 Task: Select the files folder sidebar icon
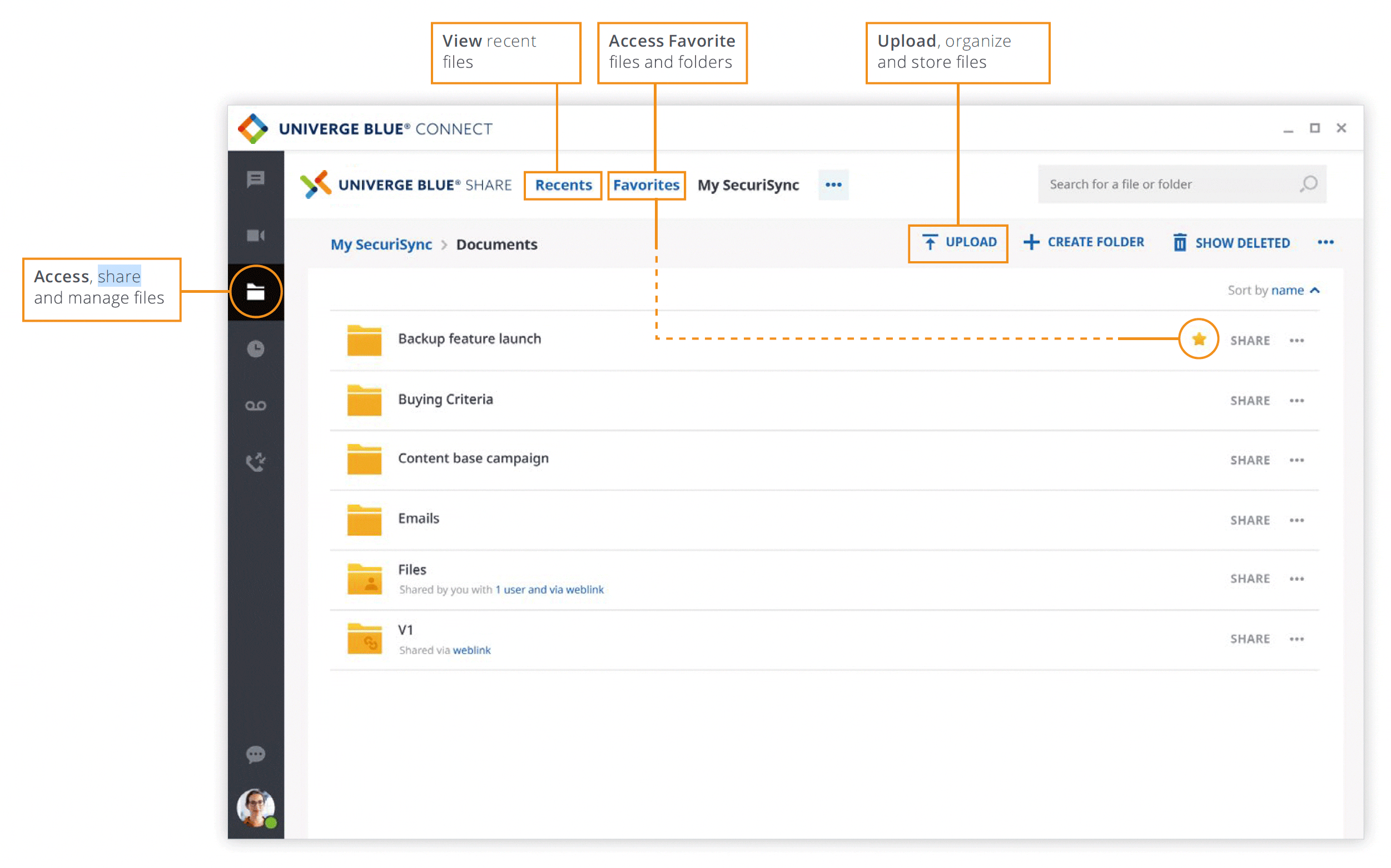coord(256,292)
